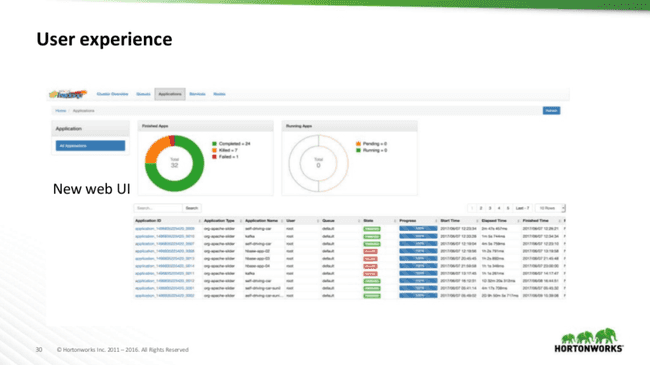Click progress bar in hbase-app-02 row
The image size is (650, 365).
point(418,251)
